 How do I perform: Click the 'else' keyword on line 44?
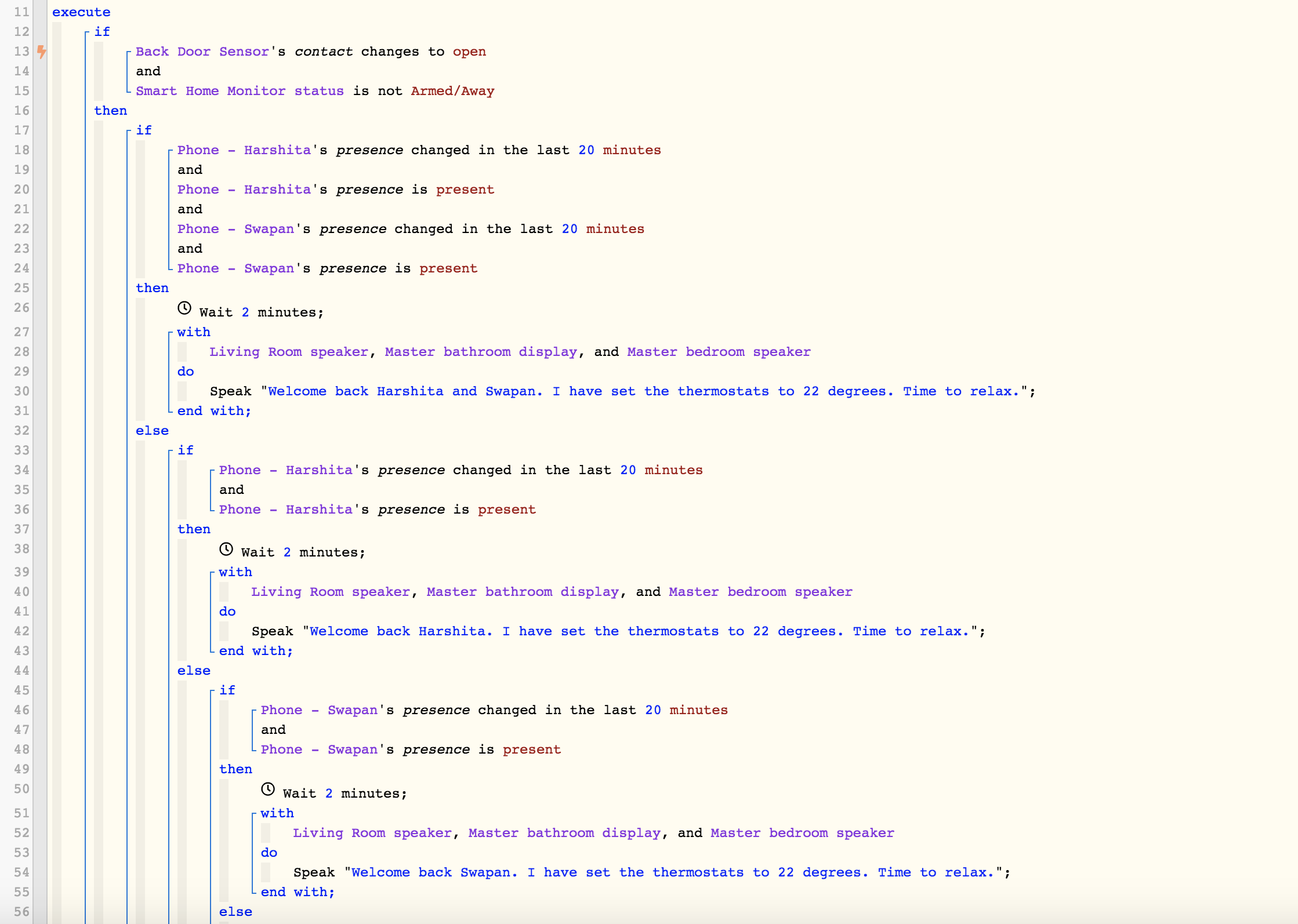point(194,671)
